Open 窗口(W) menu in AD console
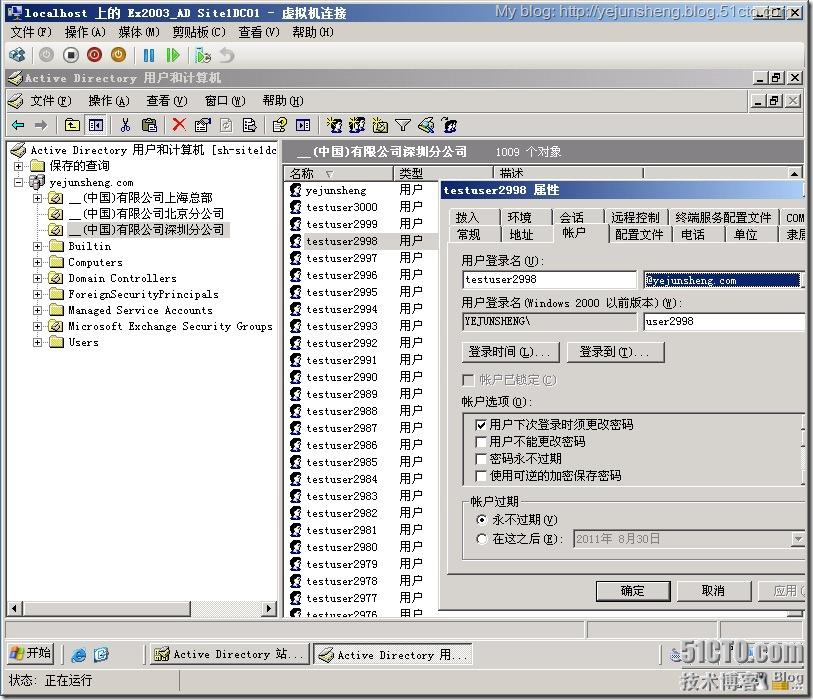 (225, 101)
